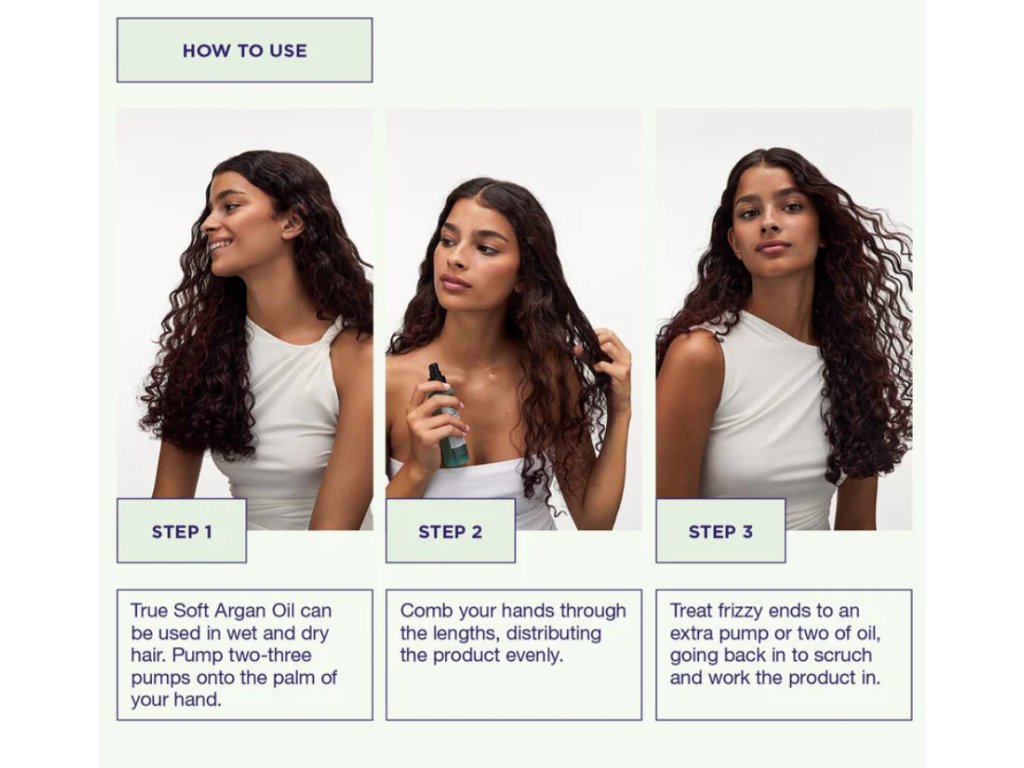Select the STEP 2 label
The height and width of the screenshot is (768, 1024).
pyautogui.click(x=451, y=531)
